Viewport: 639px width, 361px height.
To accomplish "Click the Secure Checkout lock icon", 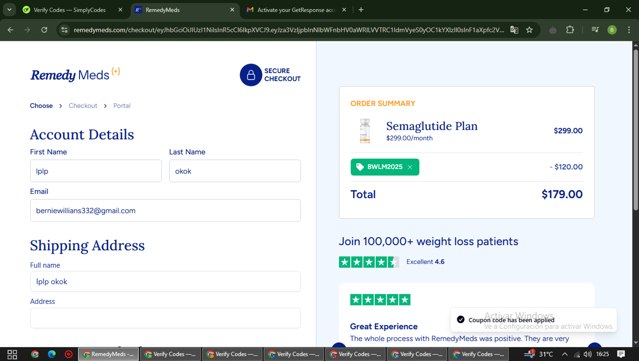I will click(x=251, y=75).
